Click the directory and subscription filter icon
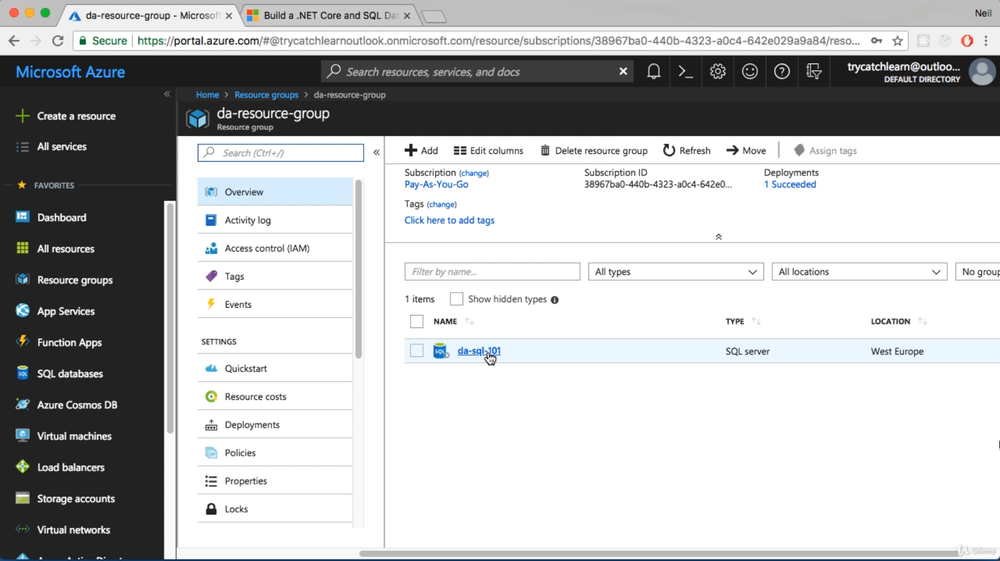 (x=814, y=72)
